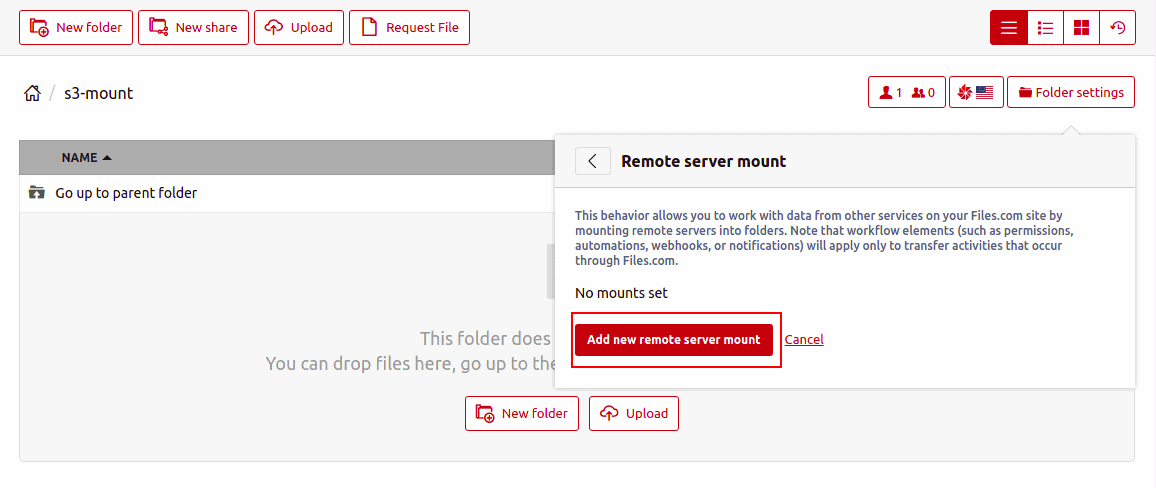This screenshot has height=488, width=1156.
Task: Click the 'Remote server mount' panel title
Action: [704, 161]
